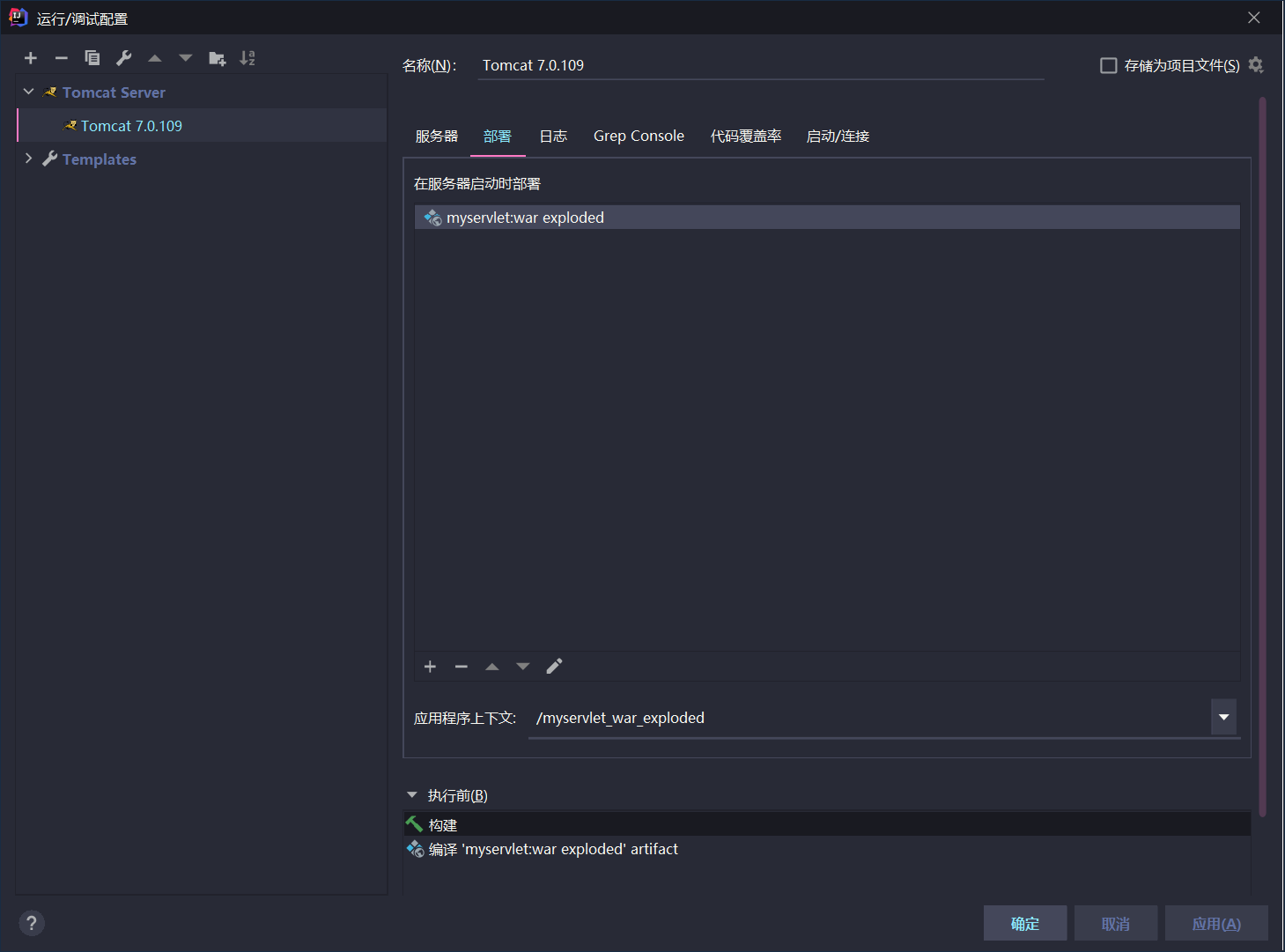
Task: Switch to the 日志 tab
Action: (553, 137)
